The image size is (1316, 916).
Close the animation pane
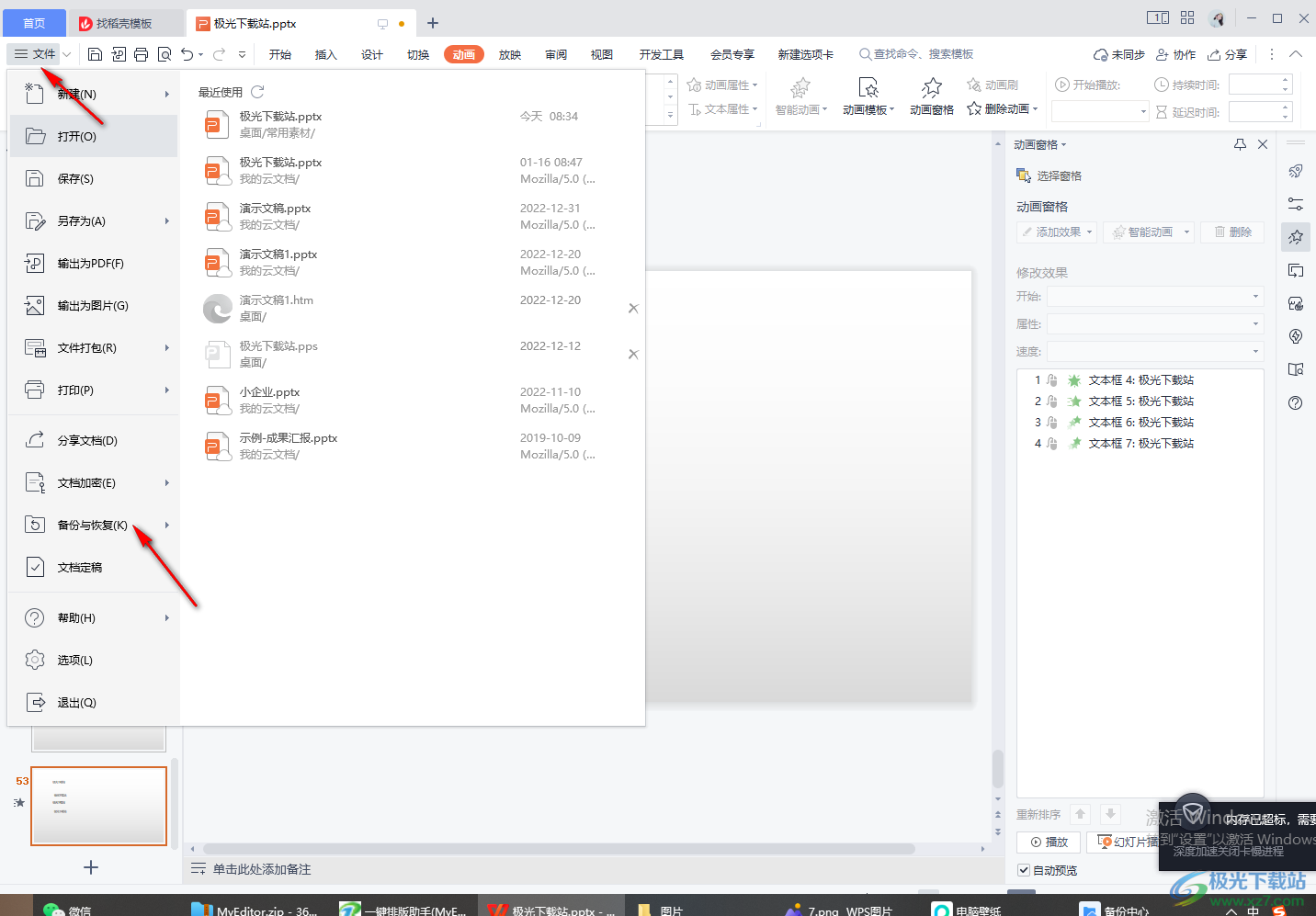1263,144
